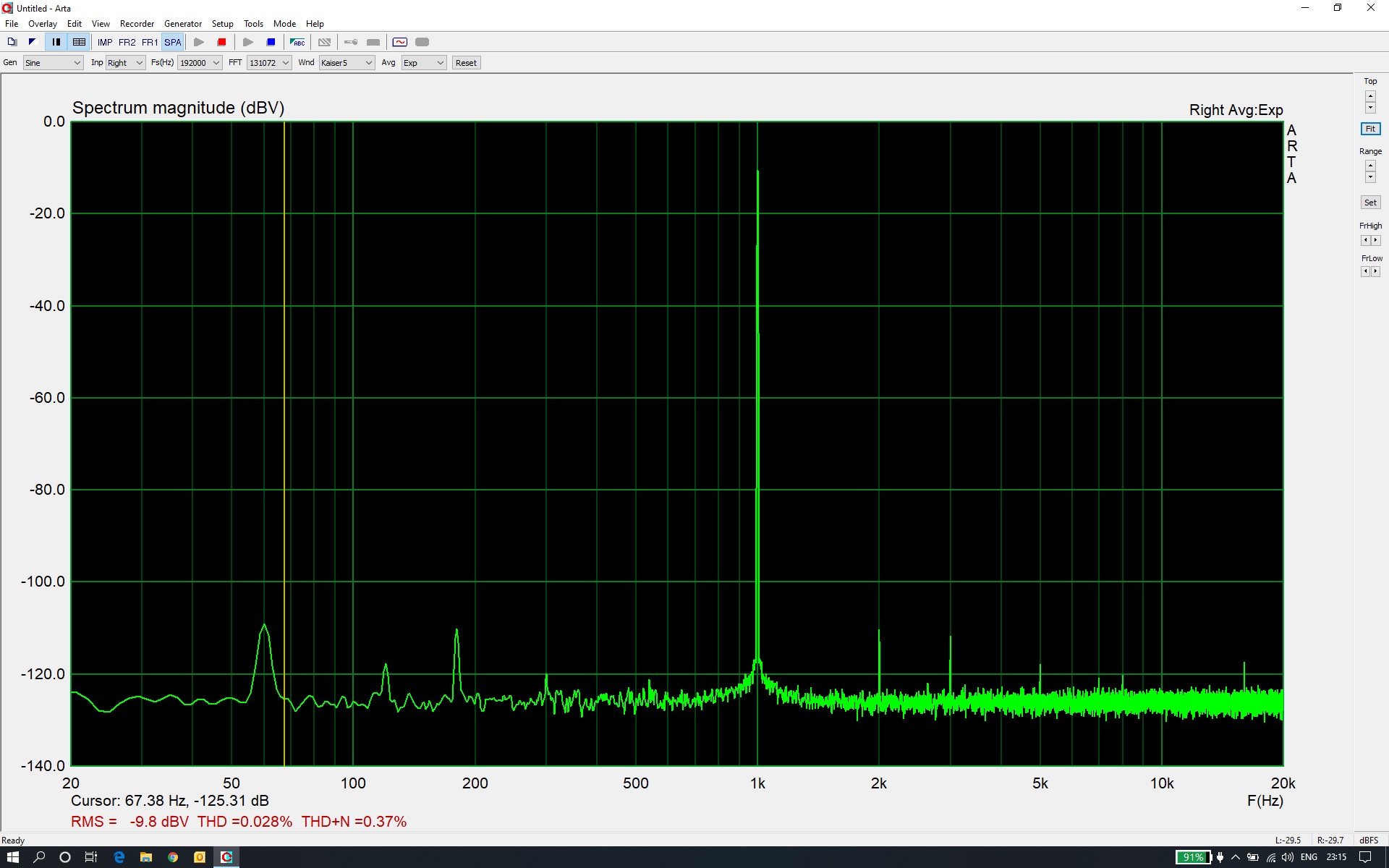Click the Set range button
This screenshot has height=868, width=1389.
[1370, 203]
